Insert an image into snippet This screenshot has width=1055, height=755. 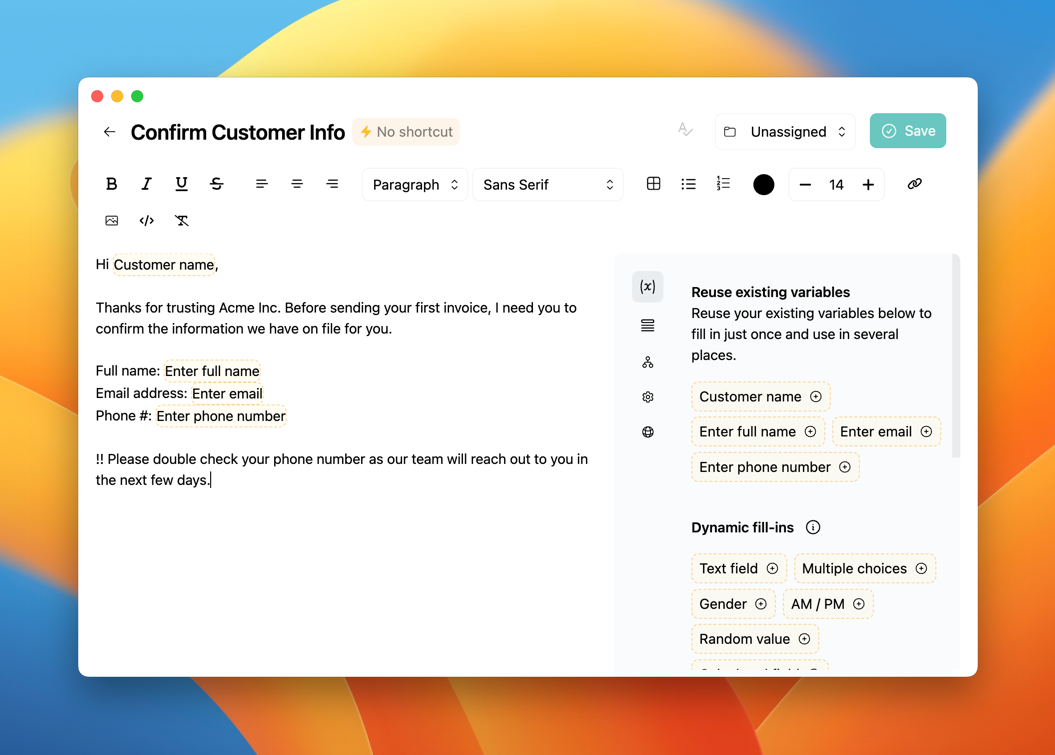111,221
